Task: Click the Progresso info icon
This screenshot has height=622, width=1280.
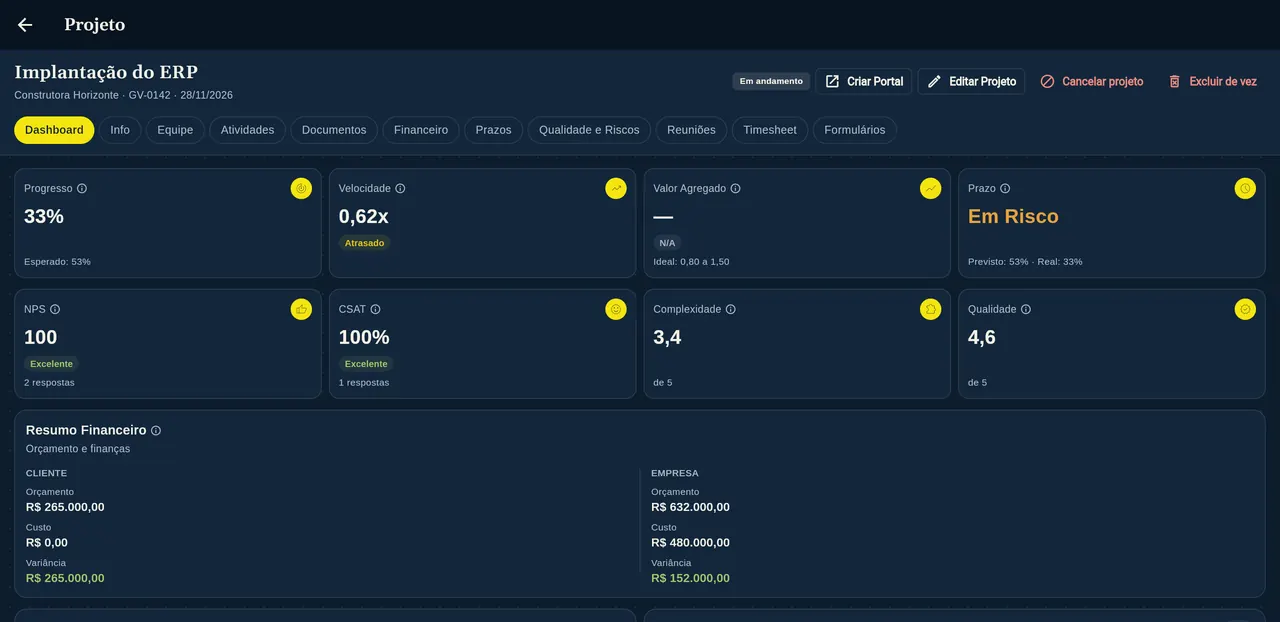Action: click(x=82, y=188)
